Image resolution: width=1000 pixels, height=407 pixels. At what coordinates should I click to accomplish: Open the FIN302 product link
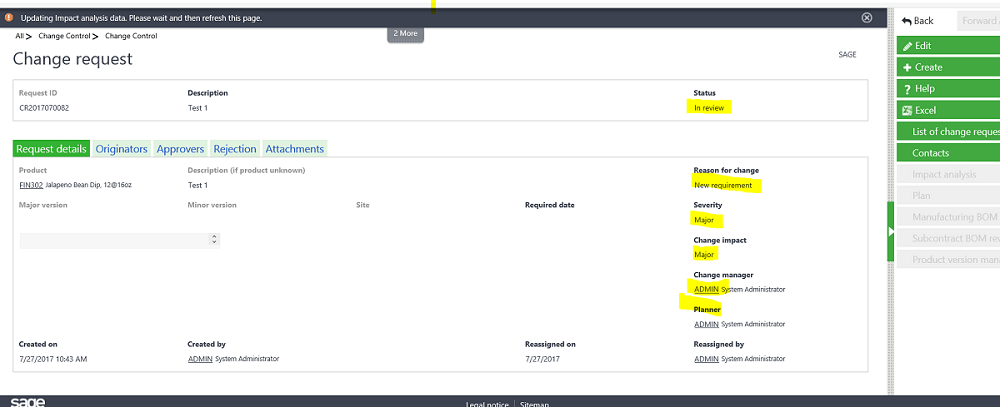pos(31,185)
